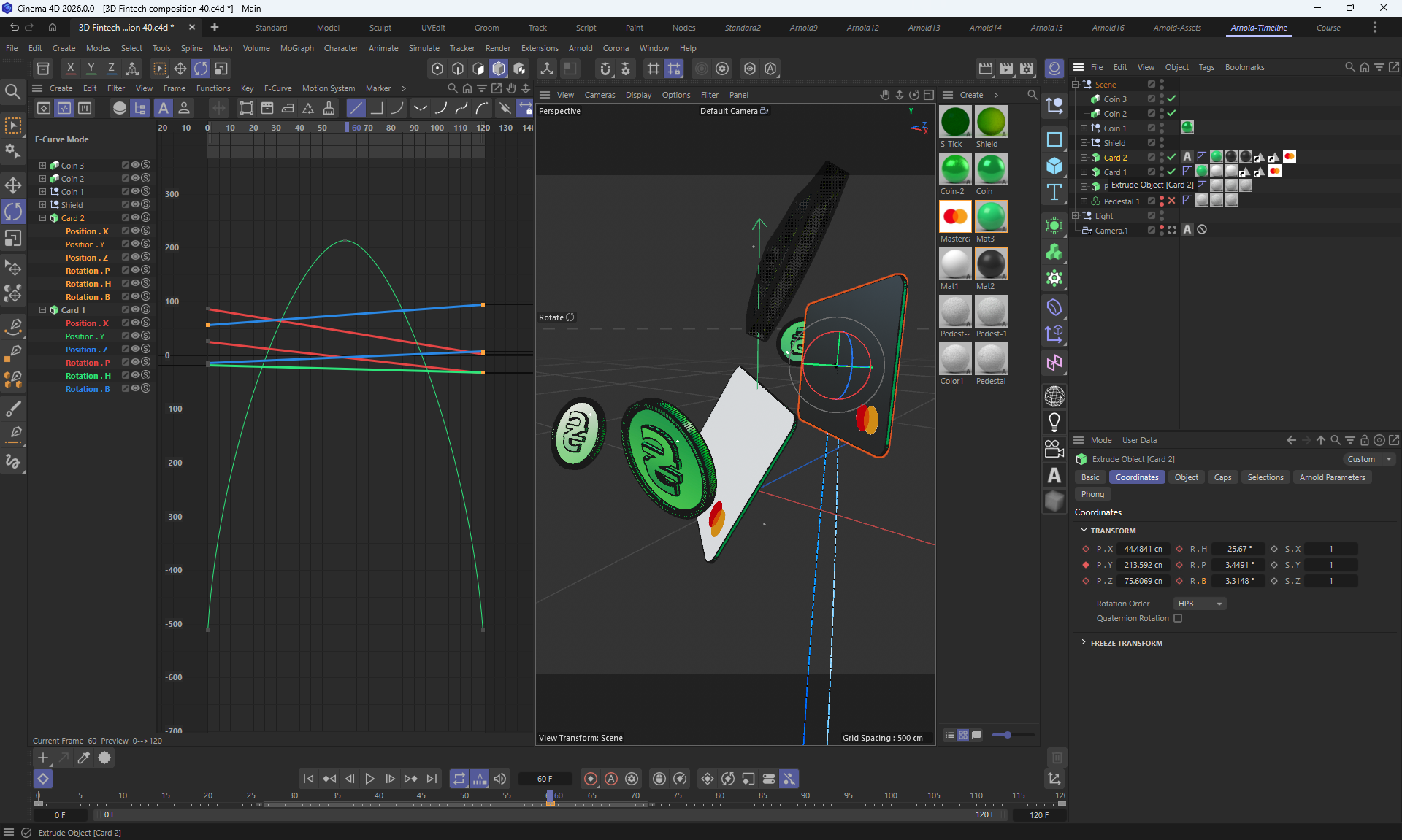1402x840 pixels.
Task: Toggle the green check on Coin 3
Action: pyautogui.click(x=1172, y=99)
